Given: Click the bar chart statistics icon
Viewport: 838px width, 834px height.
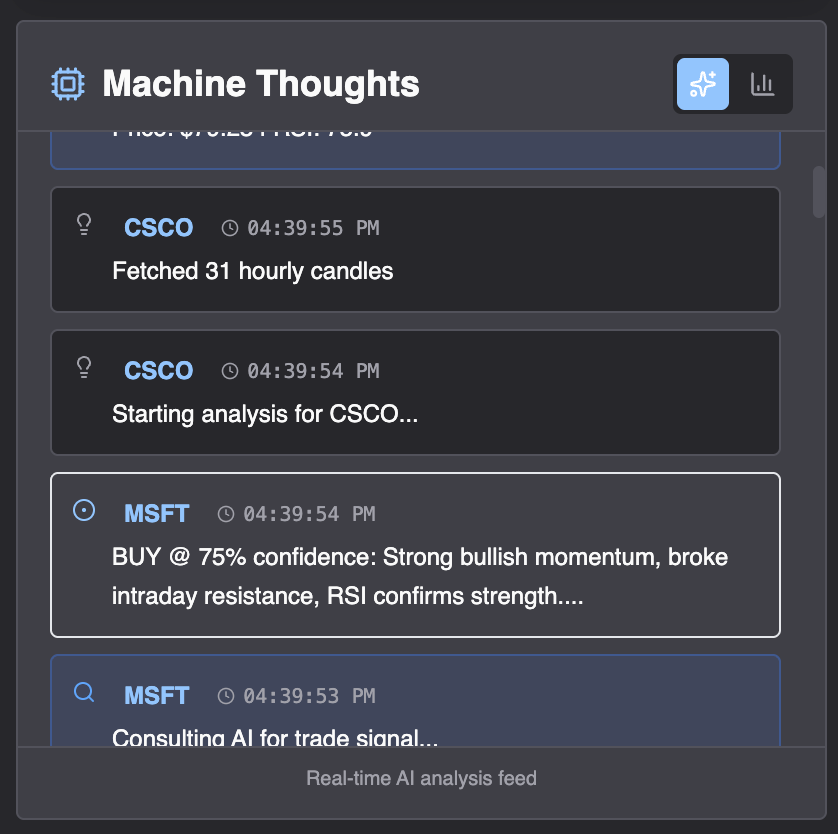Looking at the screenshot, I should [763, 84].
